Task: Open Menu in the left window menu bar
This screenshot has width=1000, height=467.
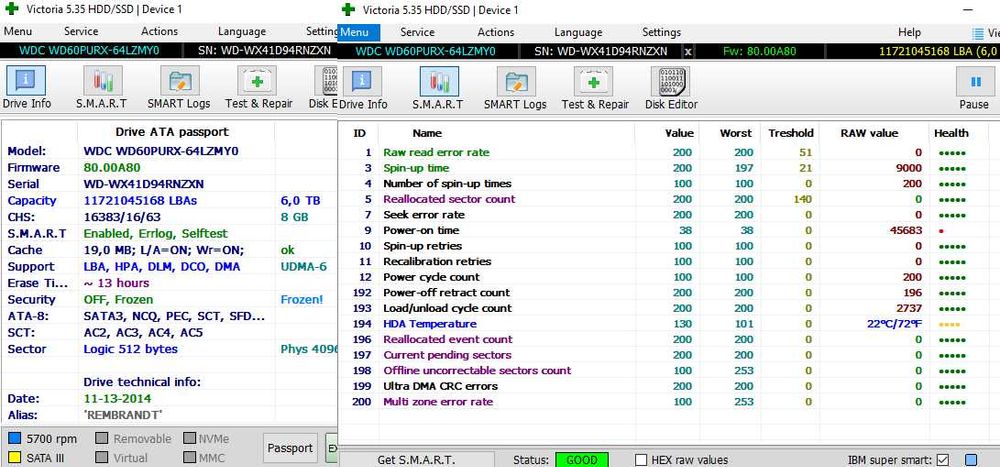Action: click(18, 31)
